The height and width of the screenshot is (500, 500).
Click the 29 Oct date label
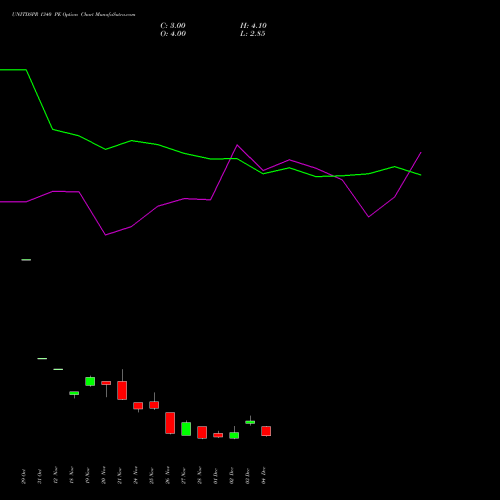pos(23,476)
